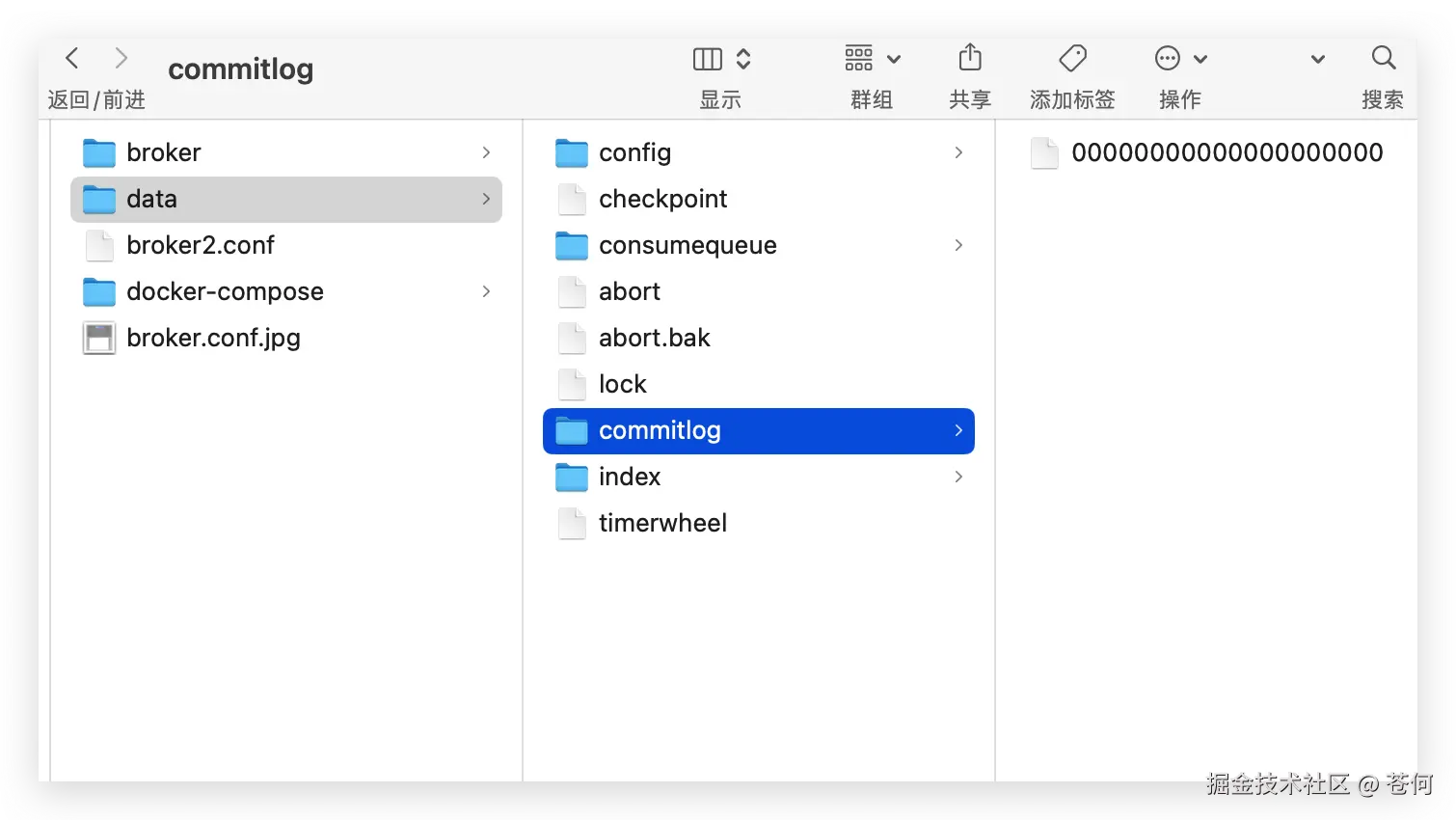The height and width of the screenshot is (820, 1456).
Task: Open the search icon in the toolbar
Action: click(x=1384, y=58)
